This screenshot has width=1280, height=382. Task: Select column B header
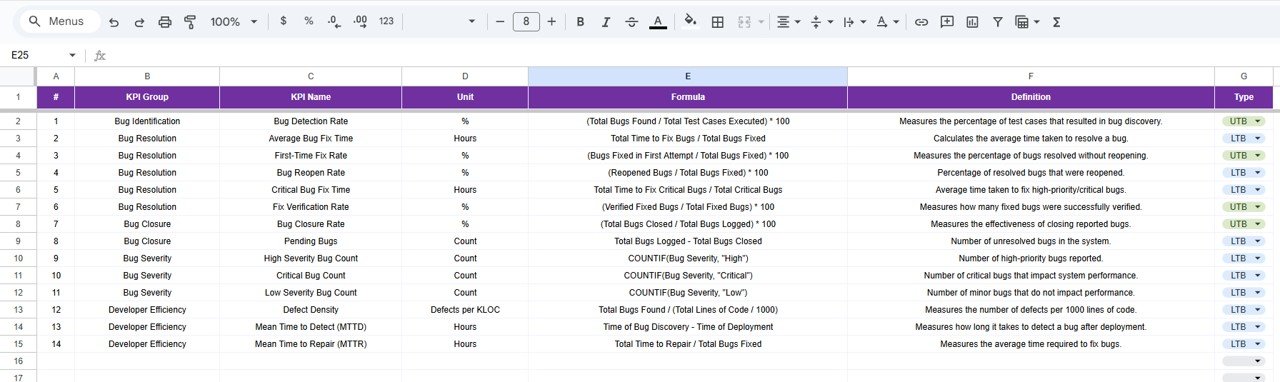147,76
